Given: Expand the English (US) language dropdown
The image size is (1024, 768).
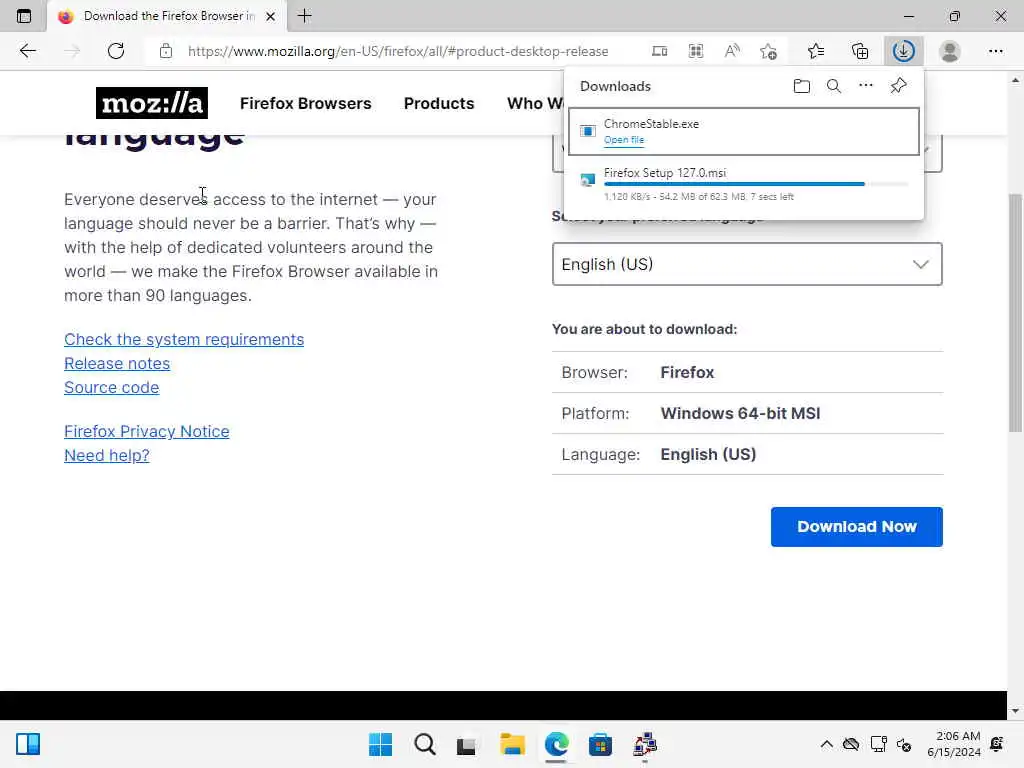Looking at the screenshot, I should pos(747,264).
